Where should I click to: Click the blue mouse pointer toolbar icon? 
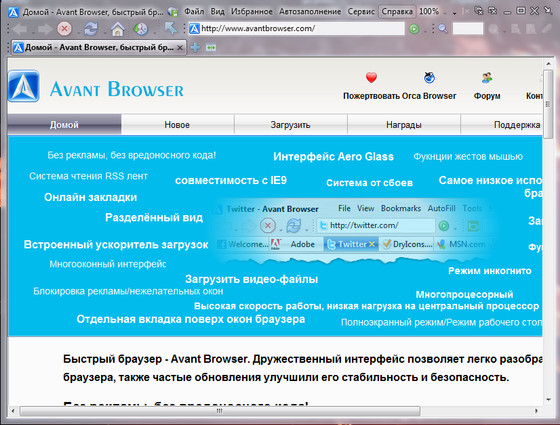point(171,29)
